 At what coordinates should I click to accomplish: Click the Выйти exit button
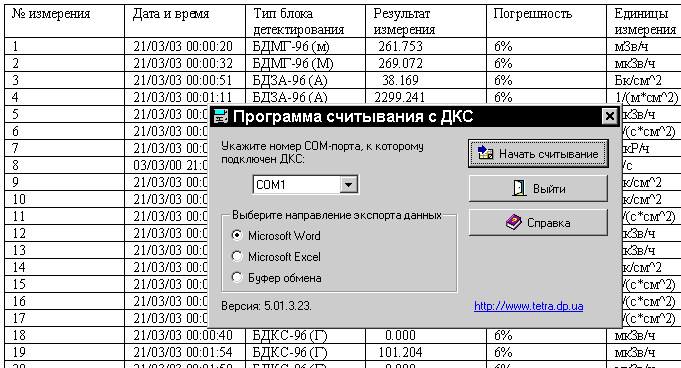[x=538, y=189]
